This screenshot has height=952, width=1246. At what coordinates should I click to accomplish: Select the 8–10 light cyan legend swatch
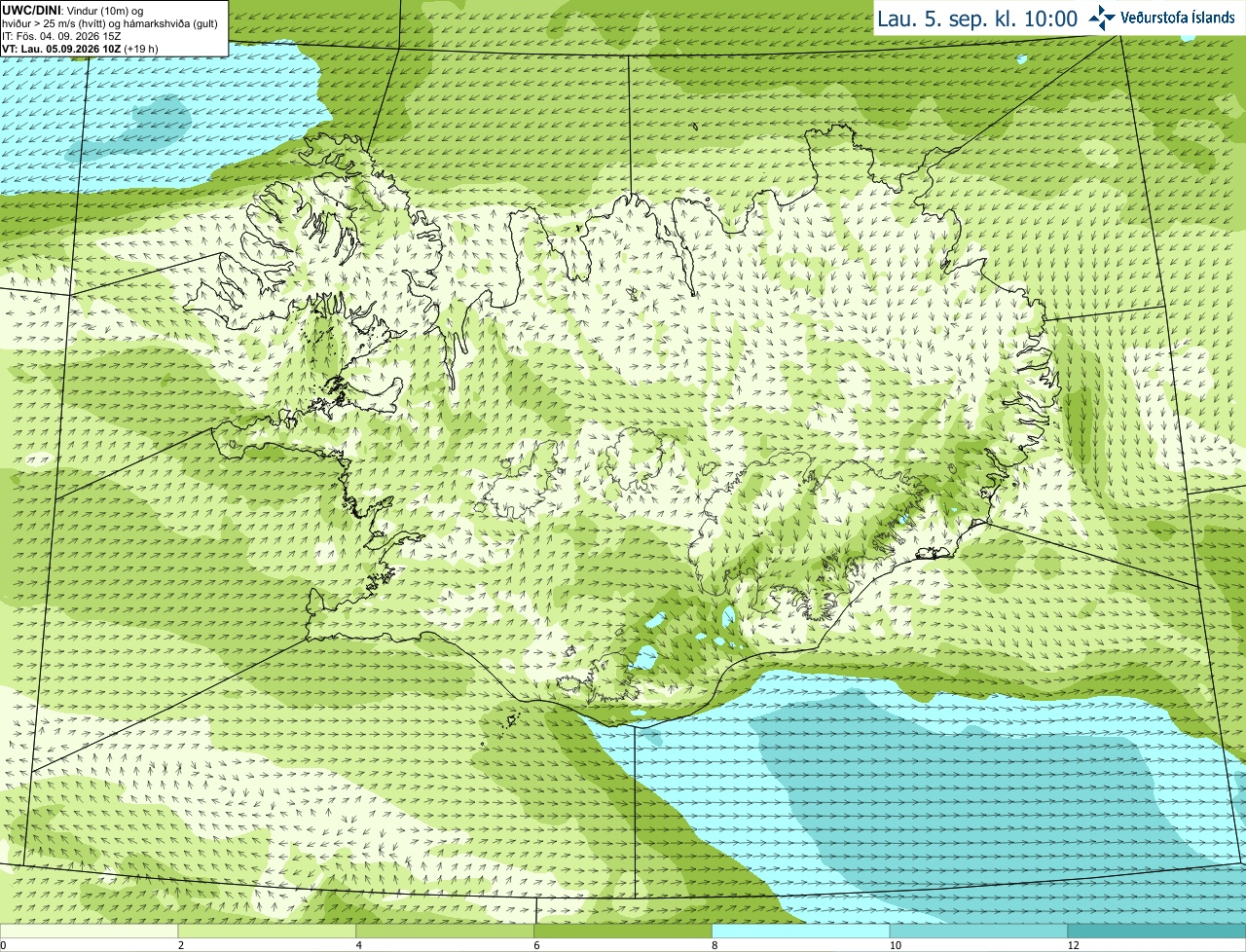point(801,931)
